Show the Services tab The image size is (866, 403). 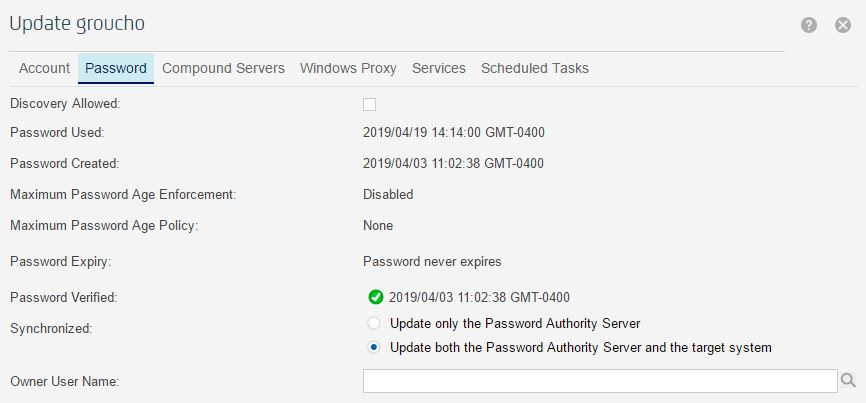coord(439,68)
